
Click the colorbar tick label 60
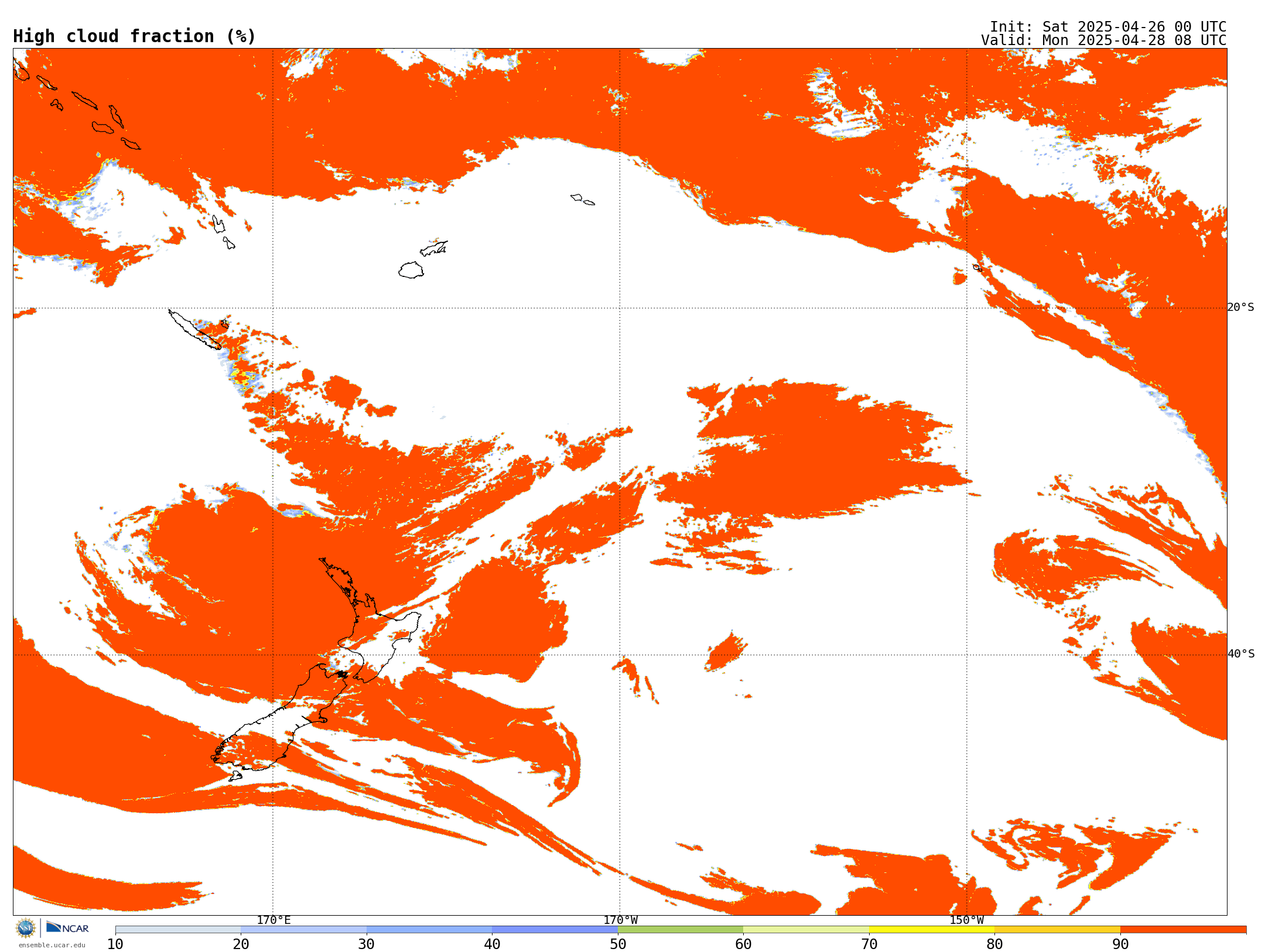[743, 944]
